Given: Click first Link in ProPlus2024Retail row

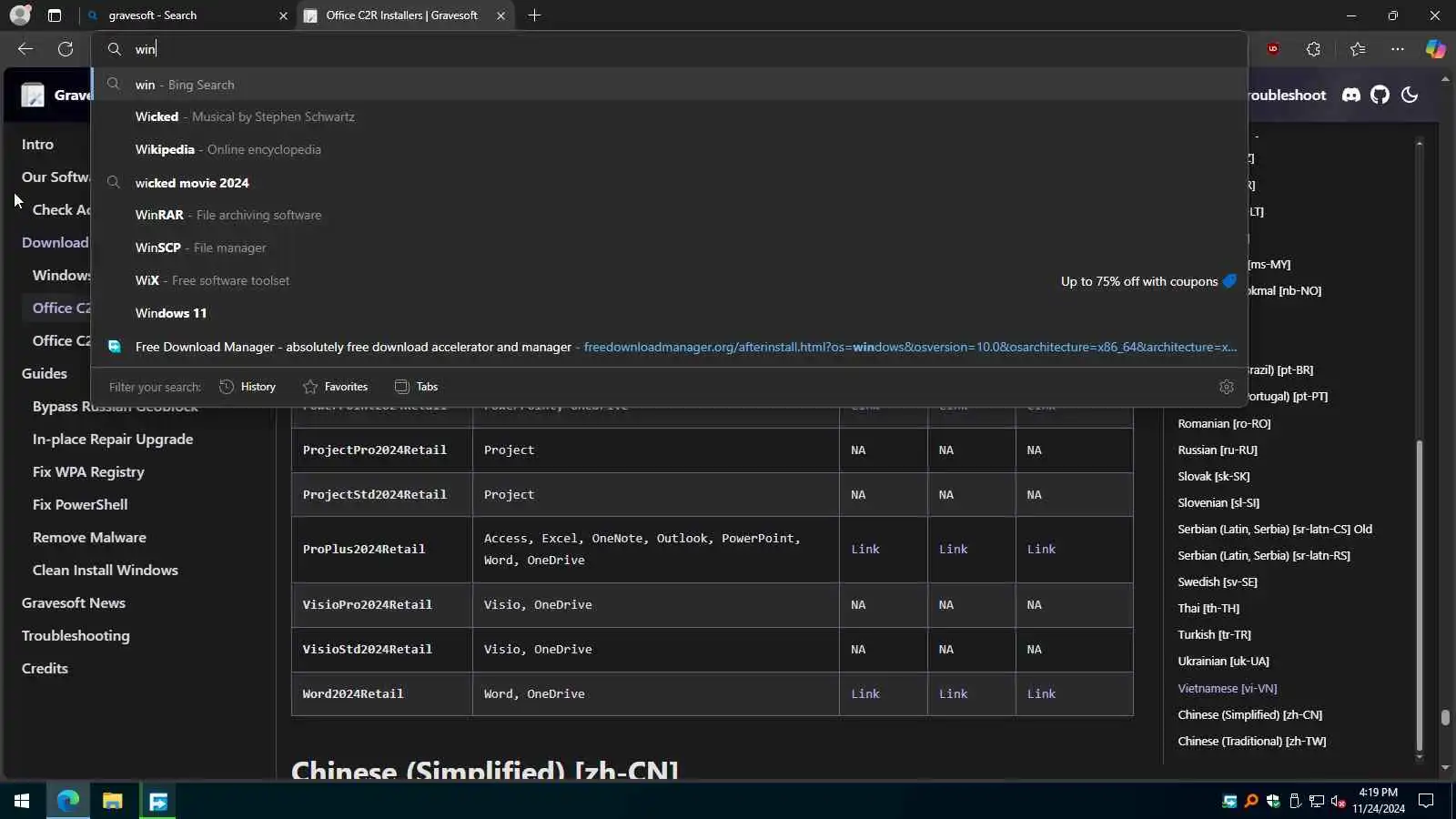Looking at the screenshot, I should 865,549.
